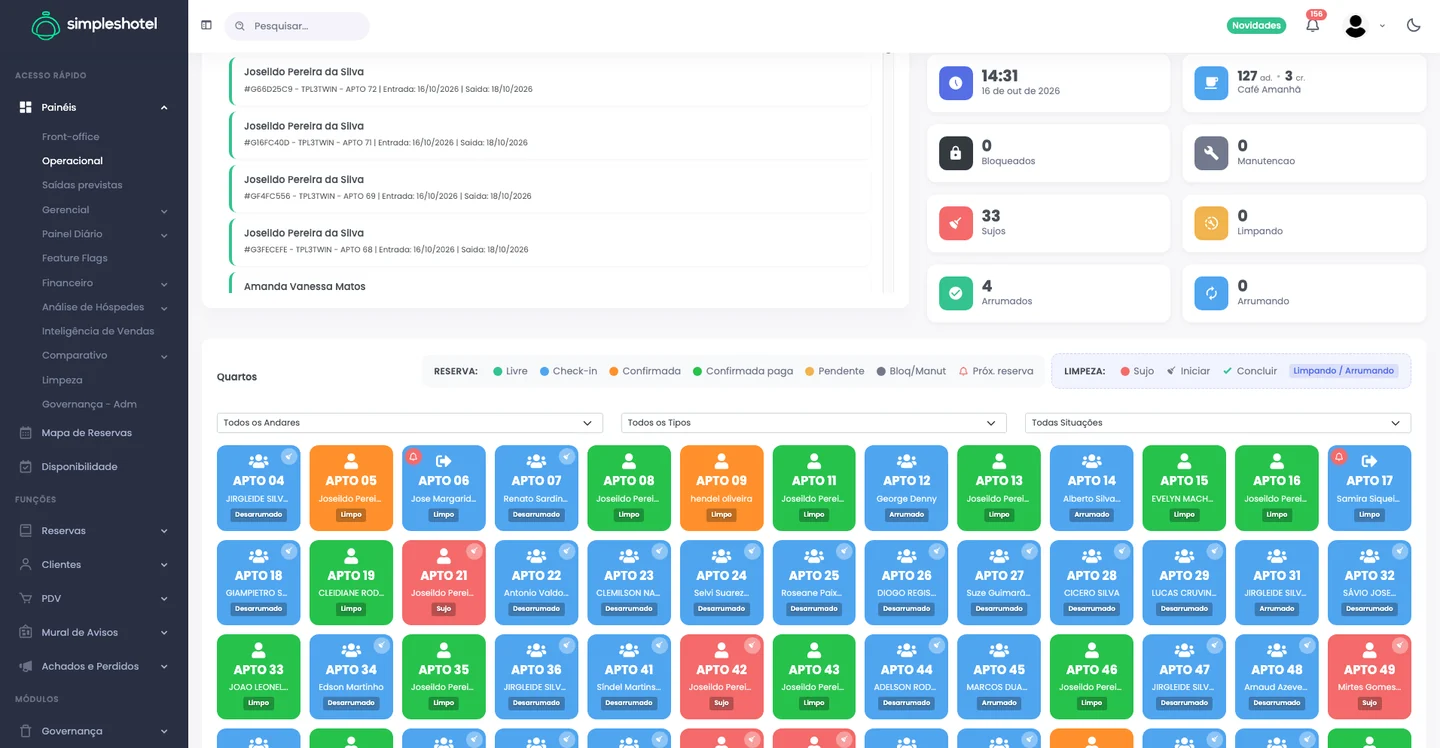
Task: Open Governança - Adm in the sidebar
Action: [89, 404]
